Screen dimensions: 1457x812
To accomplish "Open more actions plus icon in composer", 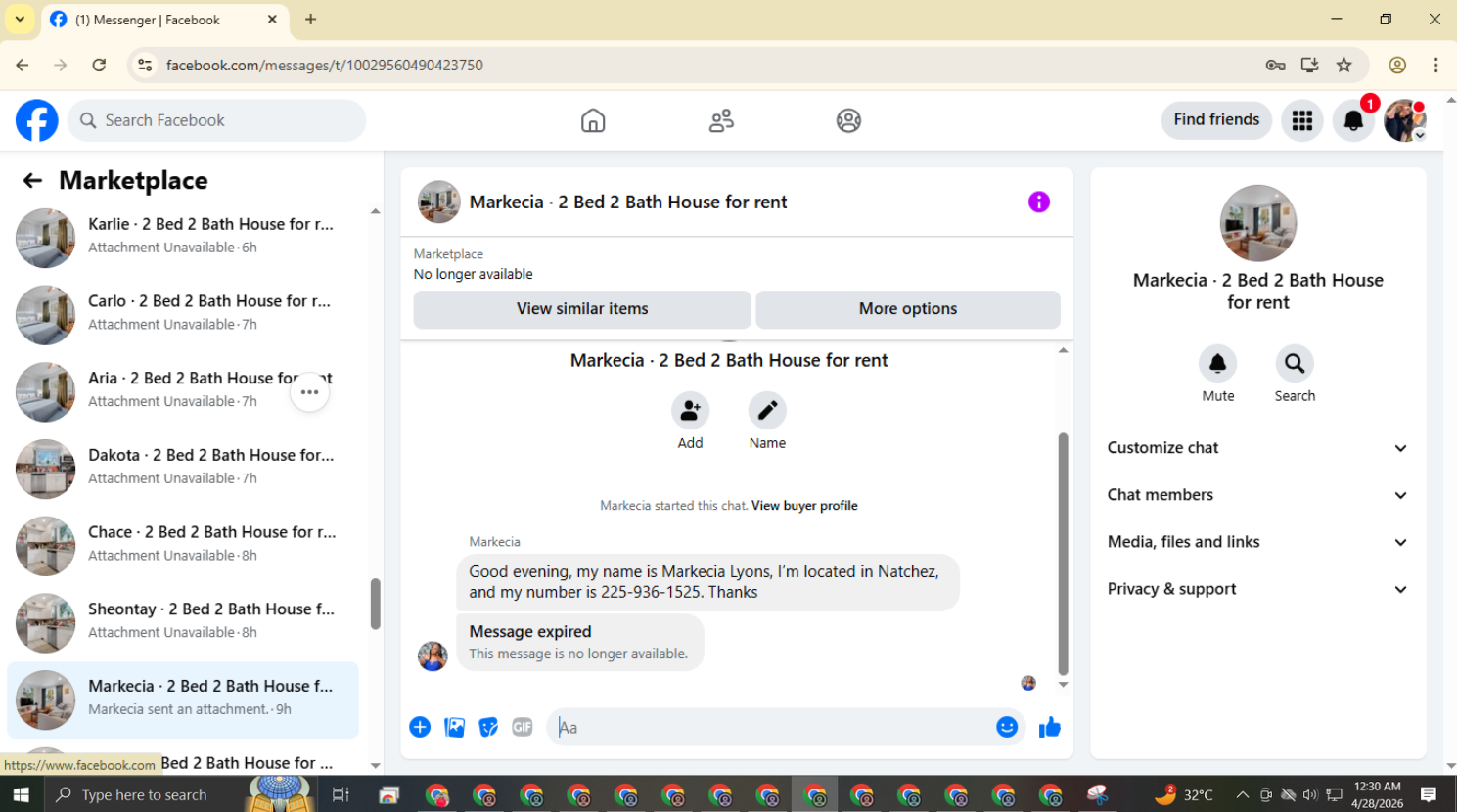I will (420, 727).
